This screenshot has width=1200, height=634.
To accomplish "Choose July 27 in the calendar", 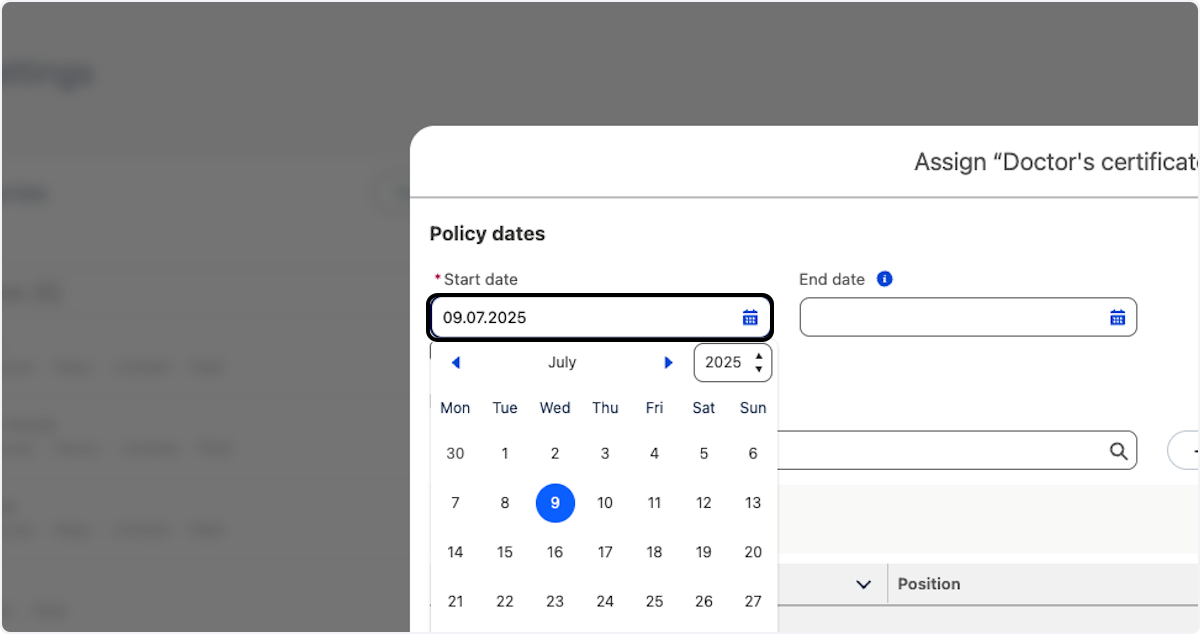I will (x=753, y=602).
